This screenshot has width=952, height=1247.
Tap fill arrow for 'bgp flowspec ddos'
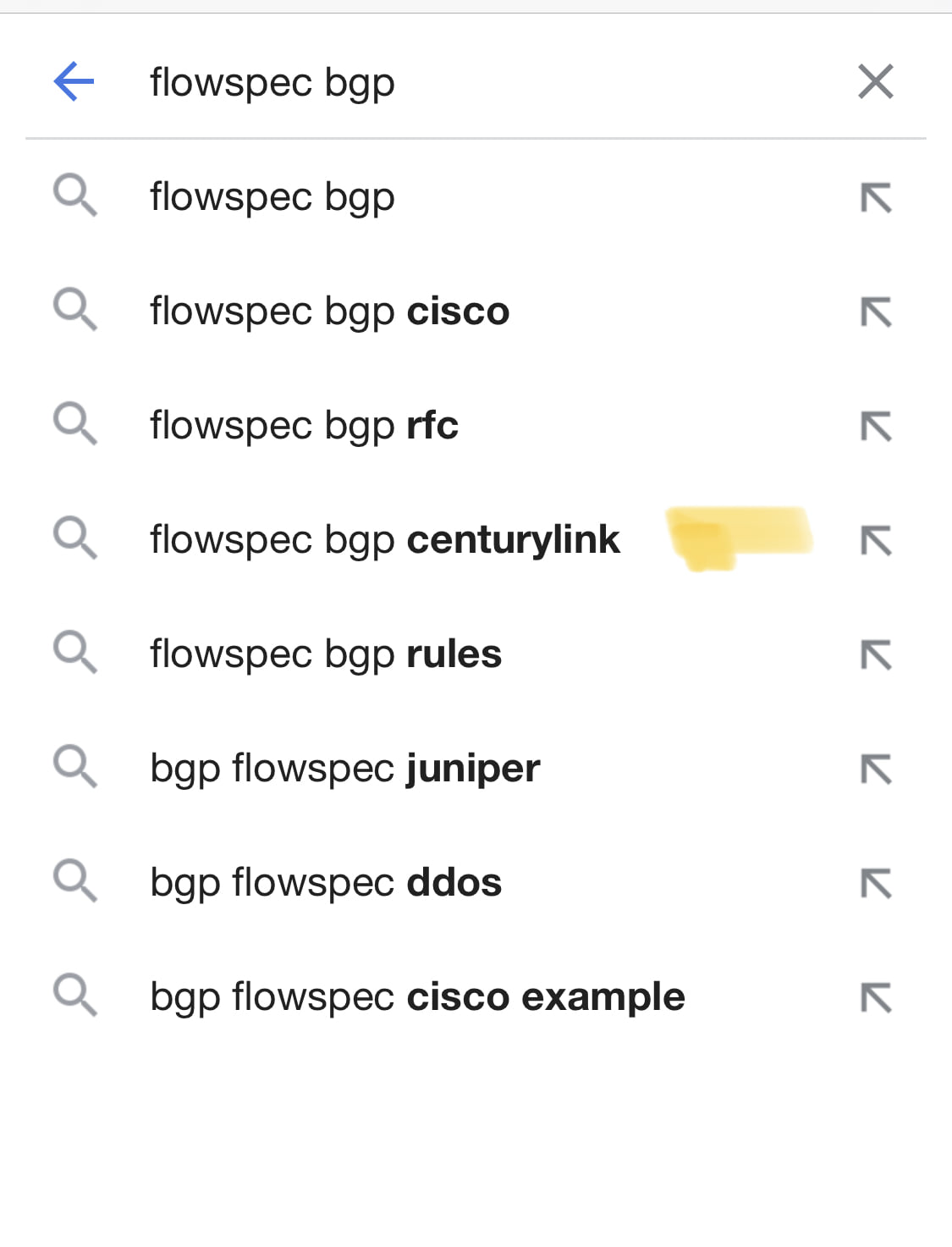[x=876, y=884]
